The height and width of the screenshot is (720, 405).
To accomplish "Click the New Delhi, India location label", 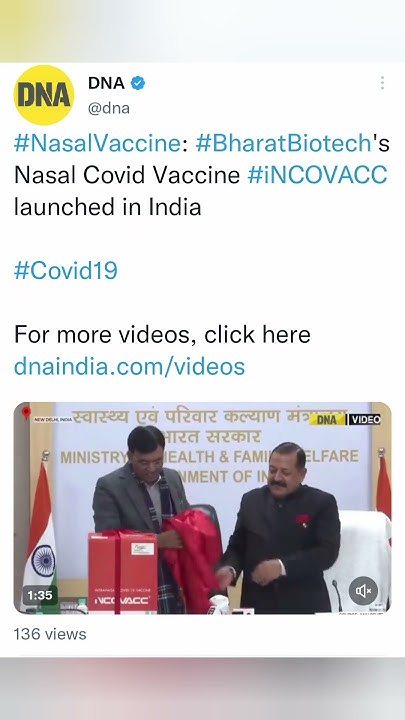I will click(52, 420).
